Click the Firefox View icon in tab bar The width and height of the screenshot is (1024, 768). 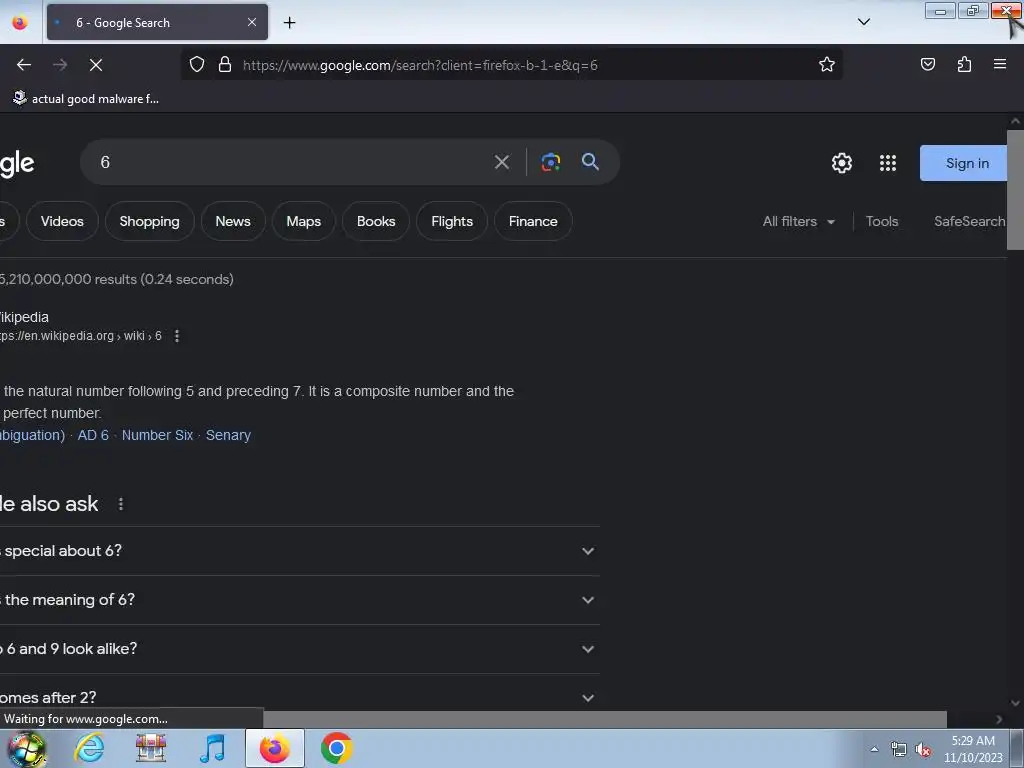pyautogui.click(x=20, y=23)
